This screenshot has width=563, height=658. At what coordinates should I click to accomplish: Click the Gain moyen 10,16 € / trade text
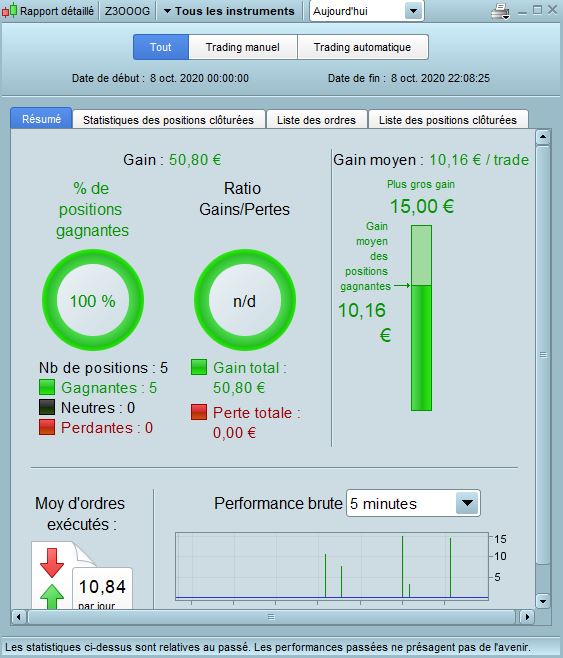pyautogui.click(x=431, y=160)
